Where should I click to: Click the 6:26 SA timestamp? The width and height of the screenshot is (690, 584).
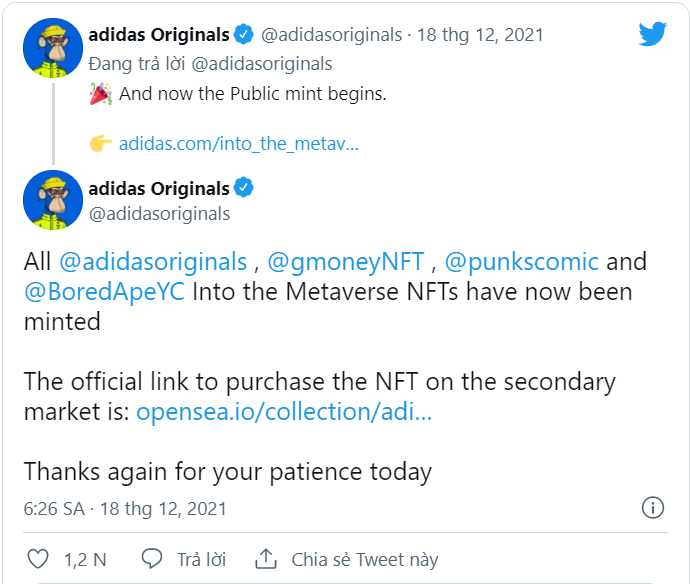point(54,508)
